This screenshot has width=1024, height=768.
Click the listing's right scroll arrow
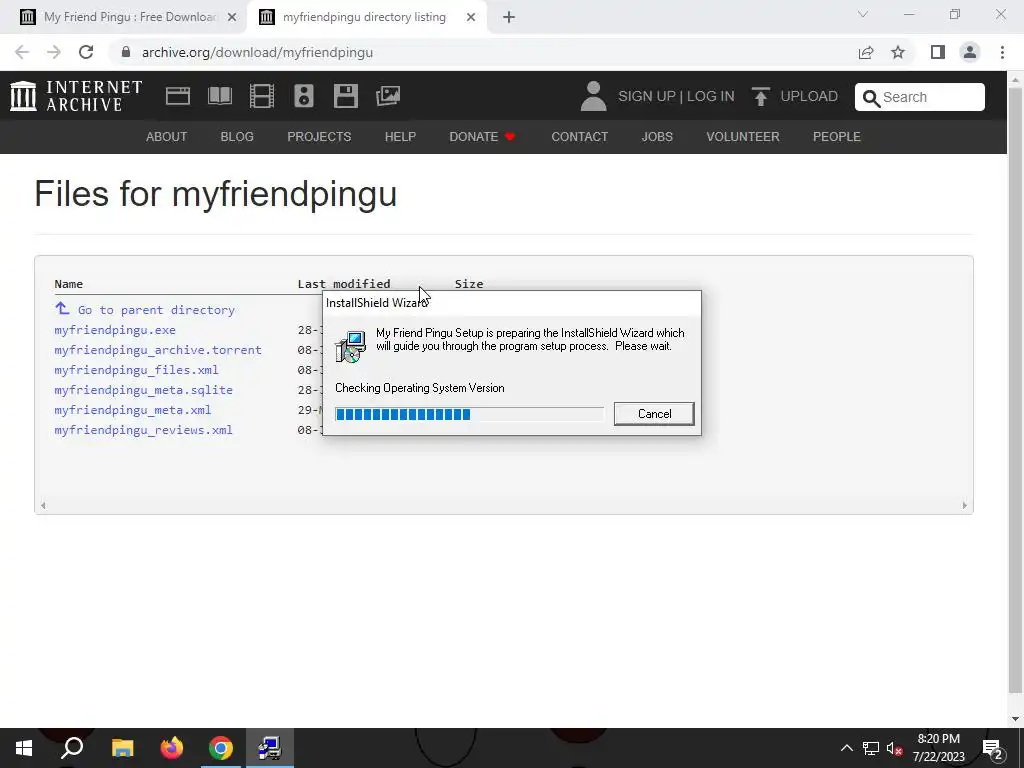[x=965, y=505]
